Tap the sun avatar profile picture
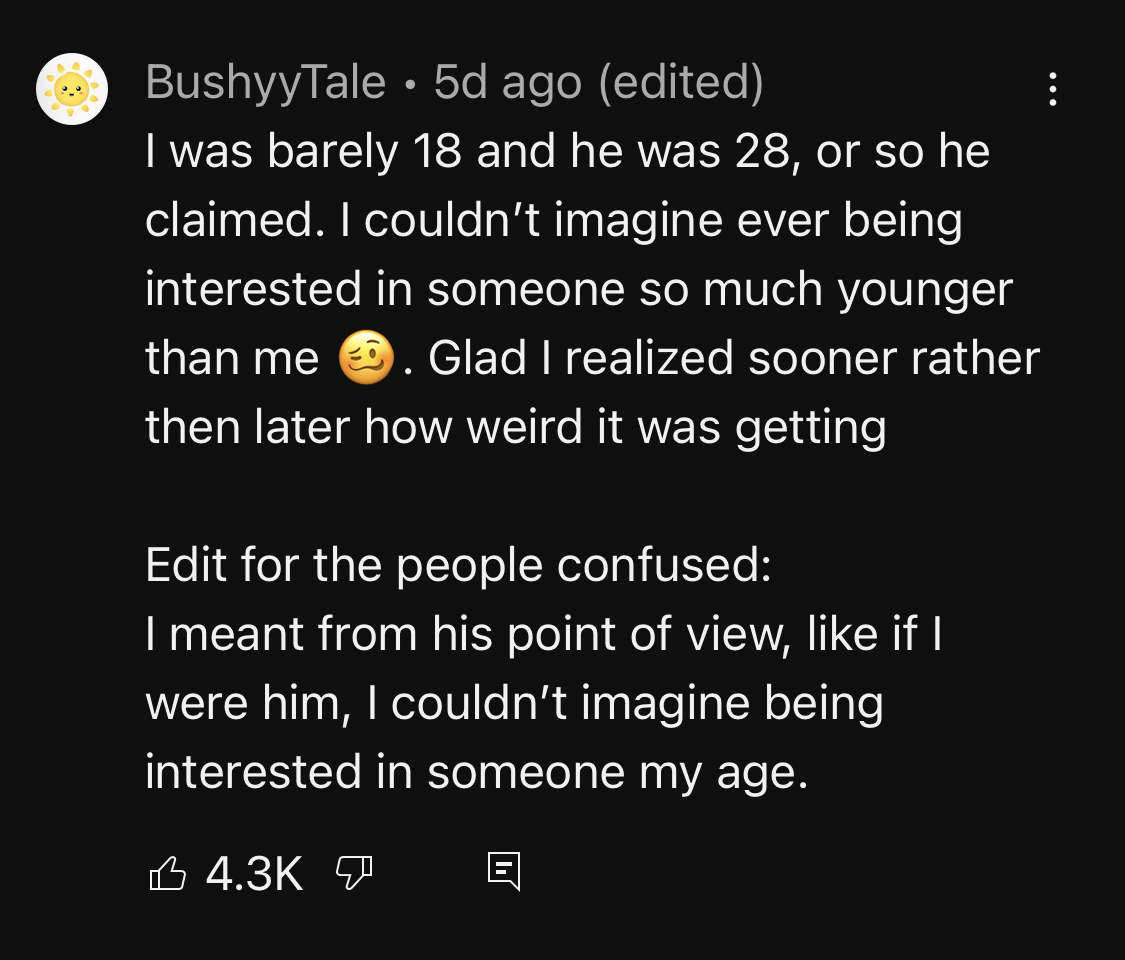The image size is (1125, 960). 72,89
